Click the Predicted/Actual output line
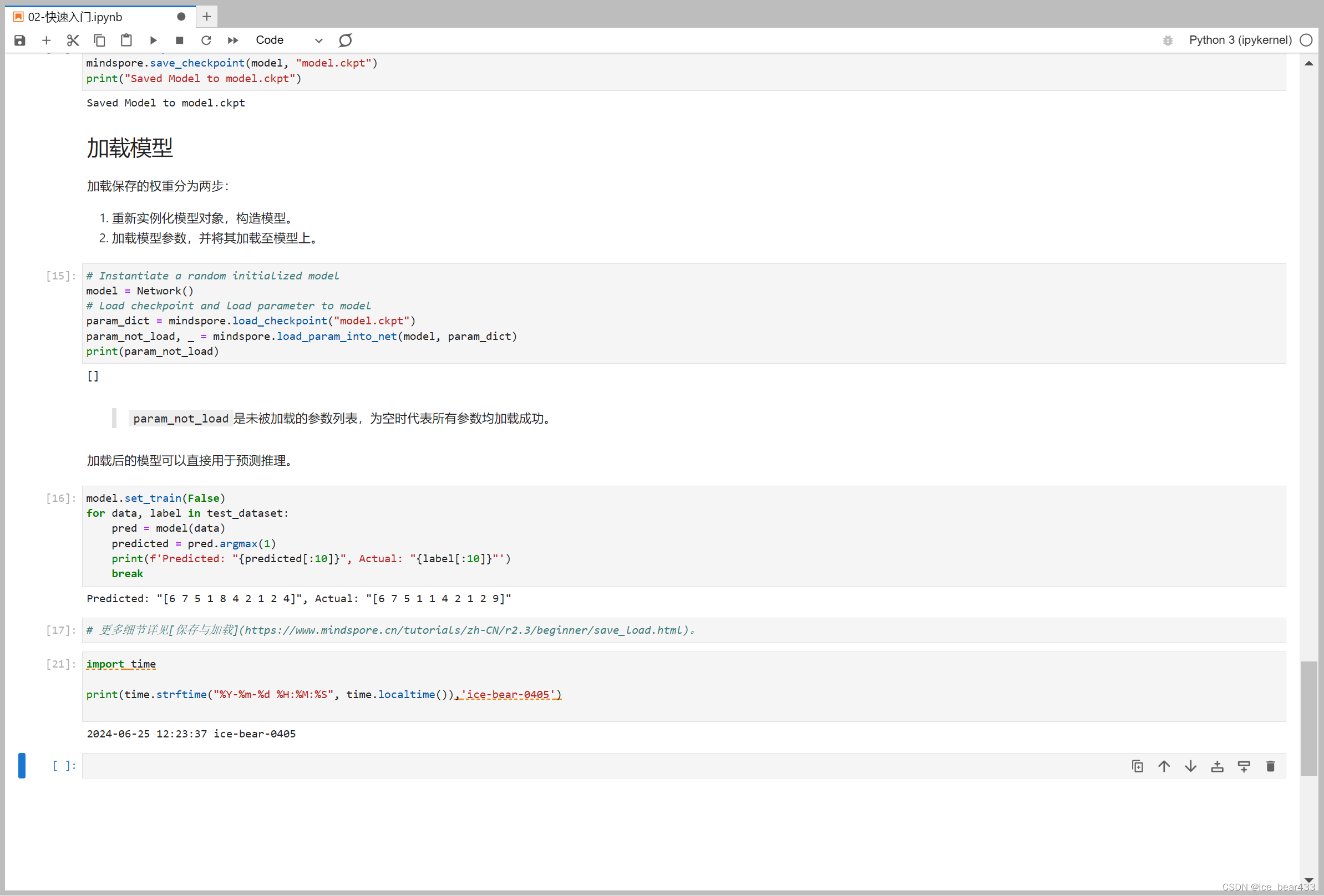 [299, 599]
